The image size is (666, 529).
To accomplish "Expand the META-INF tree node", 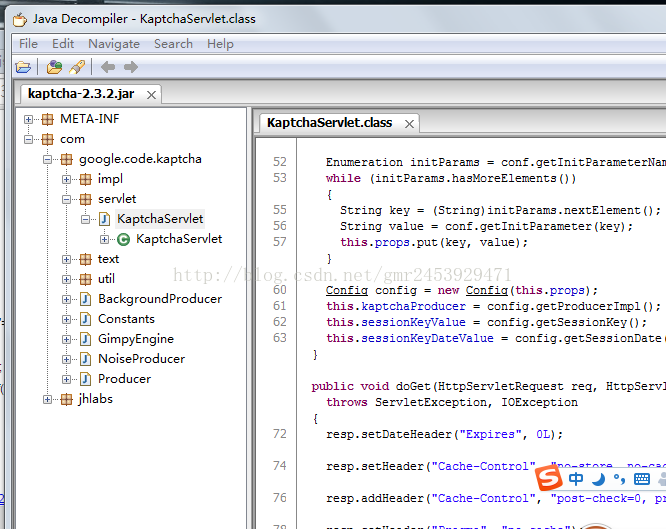I will 28,119.
